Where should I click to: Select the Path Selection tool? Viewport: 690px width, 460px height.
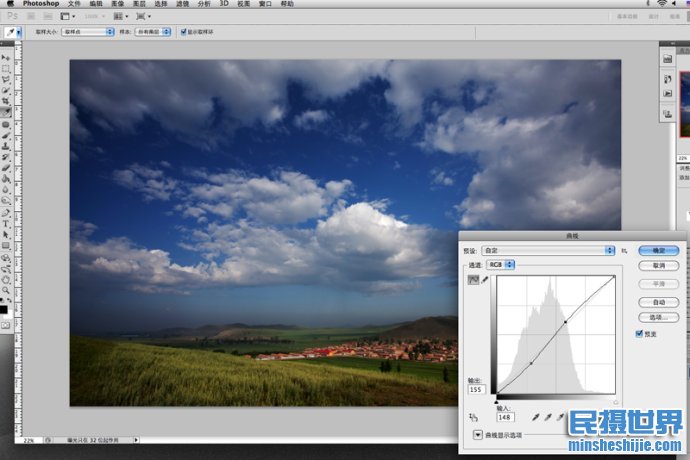point(6,235)
